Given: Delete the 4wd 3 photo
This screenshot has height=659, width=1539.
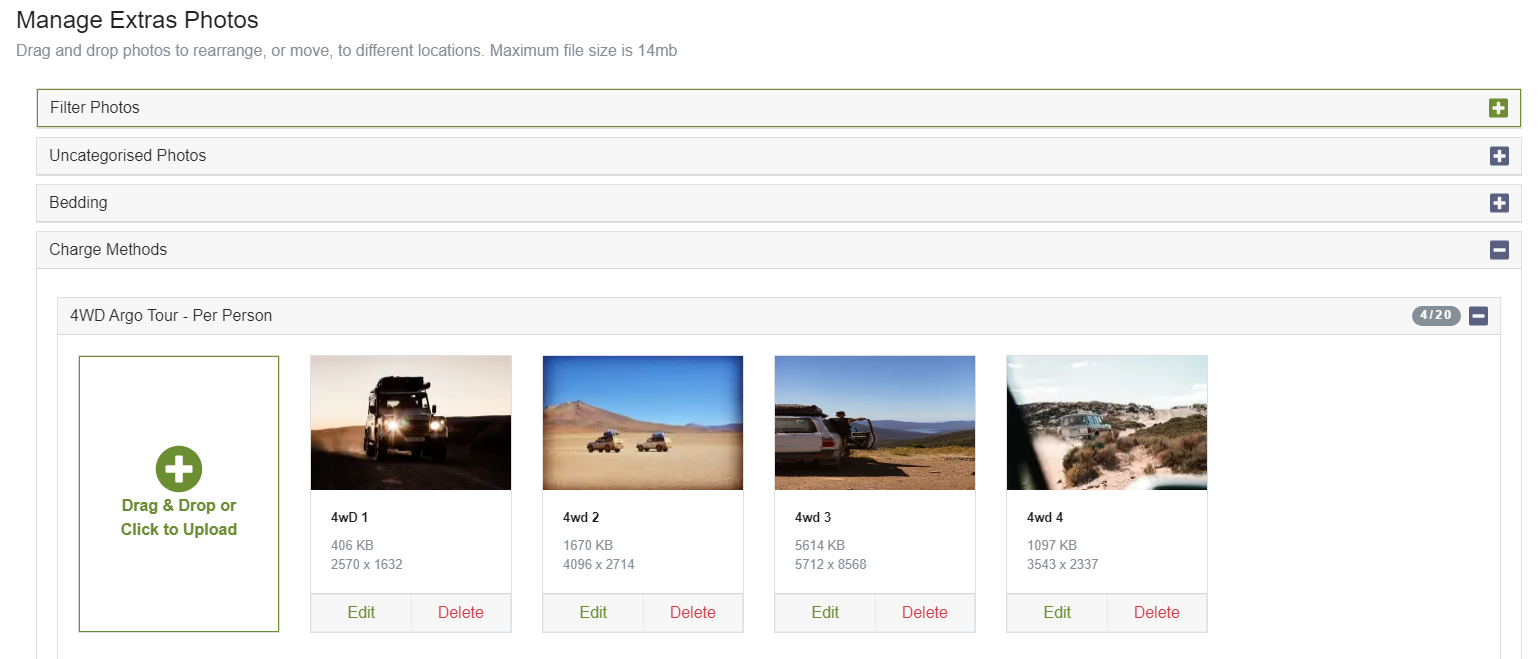Looking at the screenshot, I should 925,612.
